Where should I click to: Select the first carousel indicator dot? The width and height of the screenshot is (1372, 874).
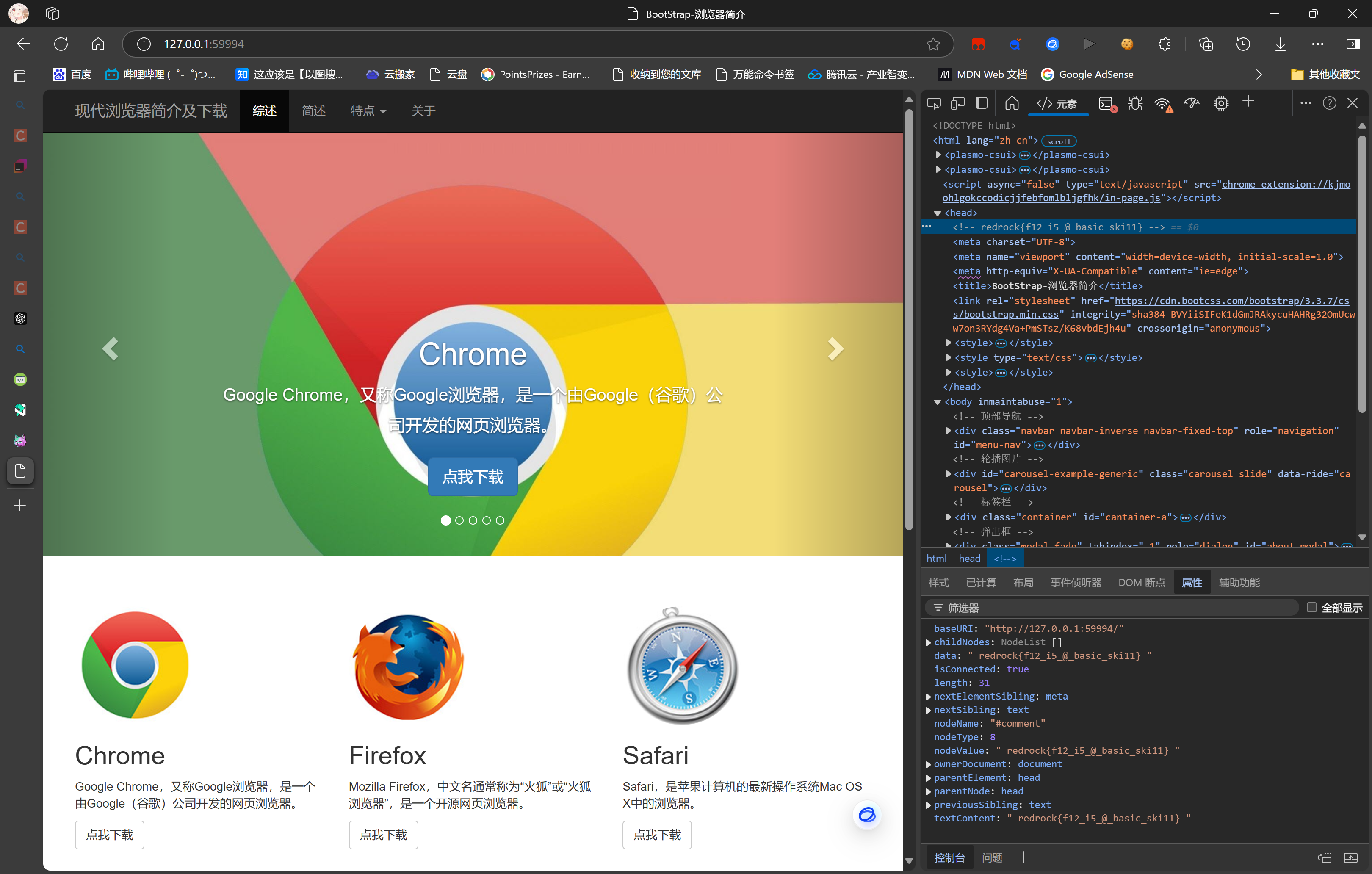pos(445,520)
